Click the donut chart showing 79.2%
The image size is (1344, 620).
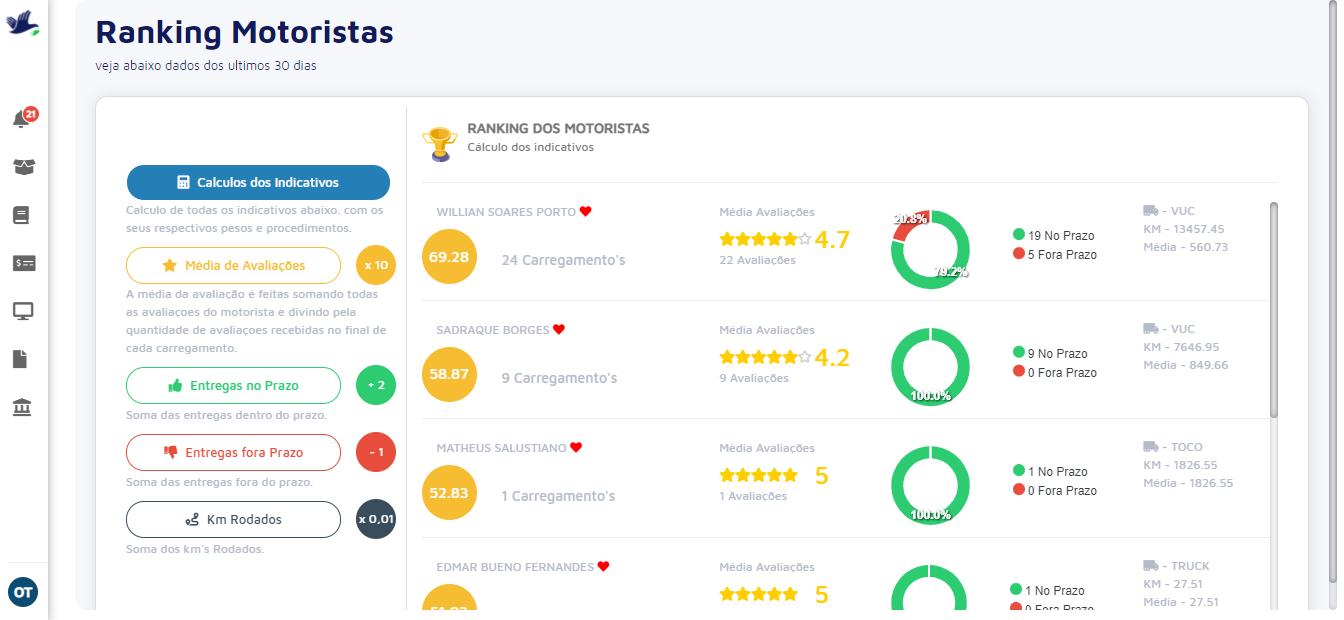(930, 249)
